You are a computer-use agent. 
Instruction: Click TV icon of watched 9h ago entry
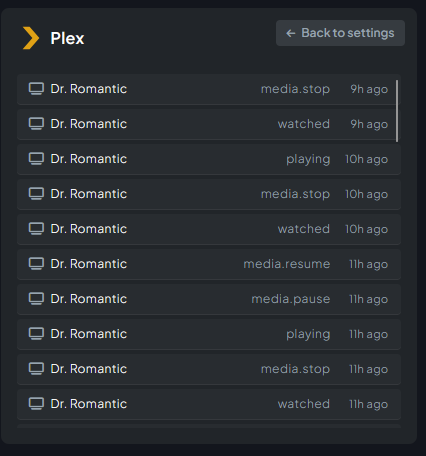(x=36, y=124)
